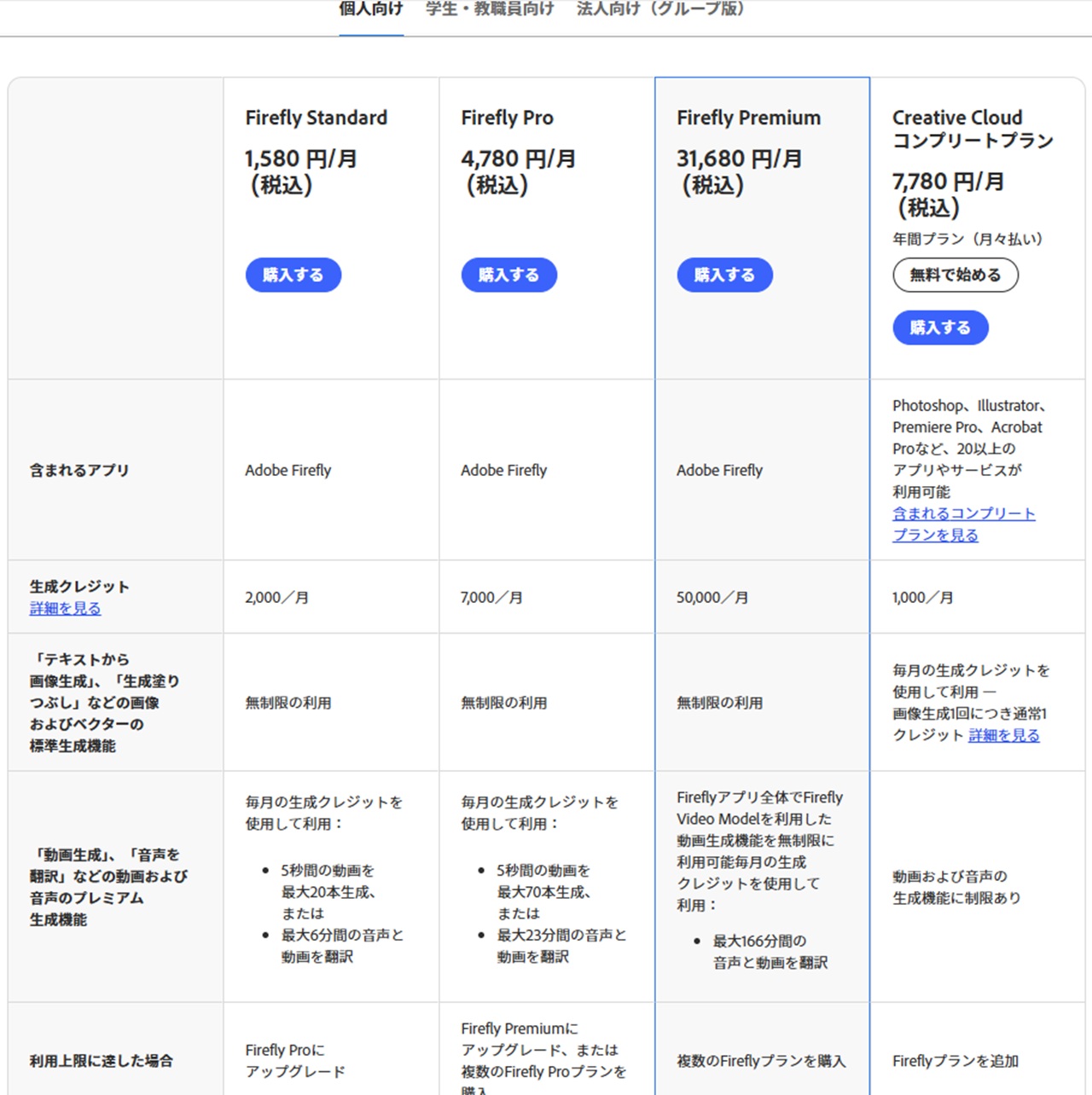This screenshot has width=1092, height=1095.
Task: Open the 含まれるコンプリートプランを見る link
Action: pos(964,524)
